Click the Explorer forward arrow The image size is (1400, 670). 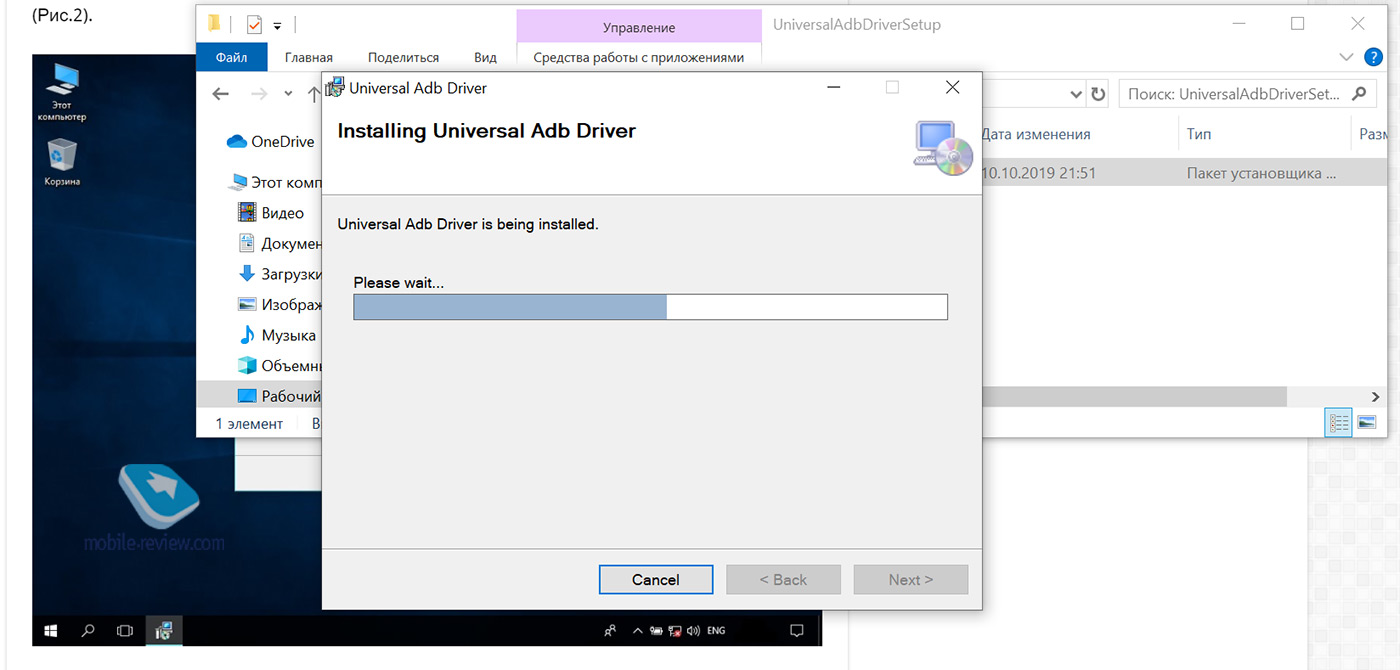tap(258, 93)
